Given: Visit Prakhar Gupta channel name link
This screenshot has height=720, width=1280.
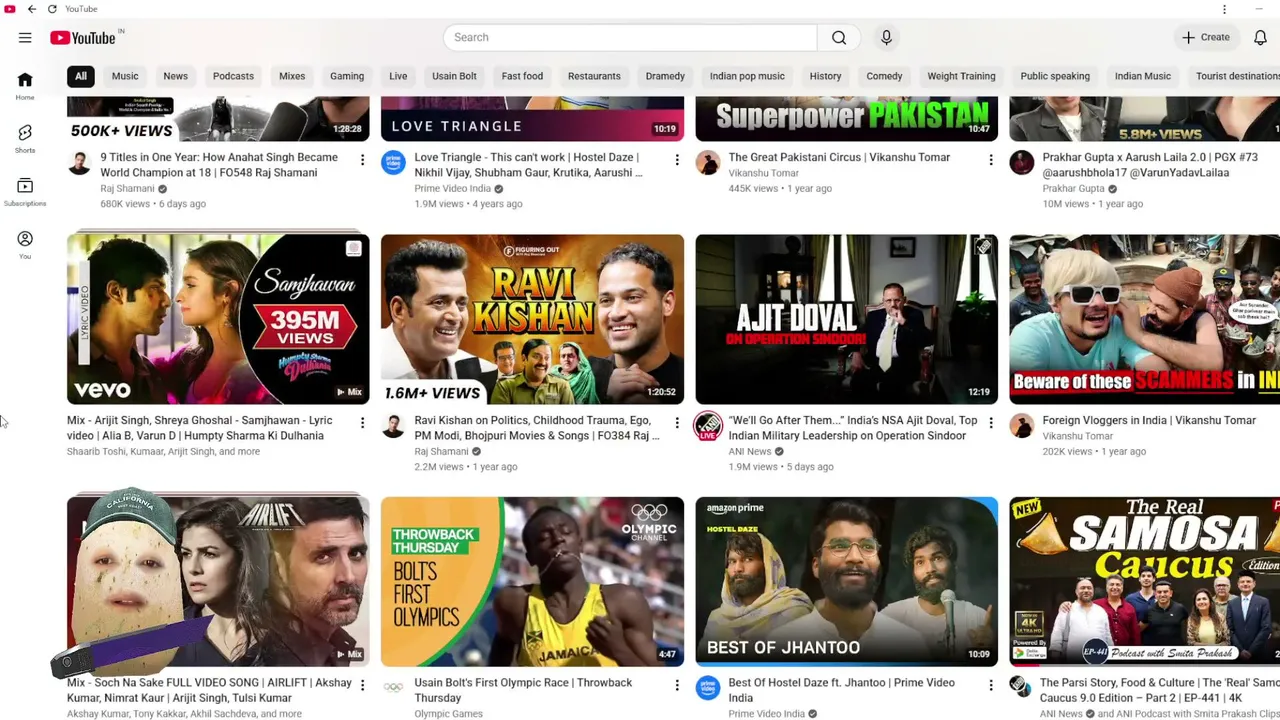Looking at the screenshot, I should pyautogui.click(x=1073, y=188).
